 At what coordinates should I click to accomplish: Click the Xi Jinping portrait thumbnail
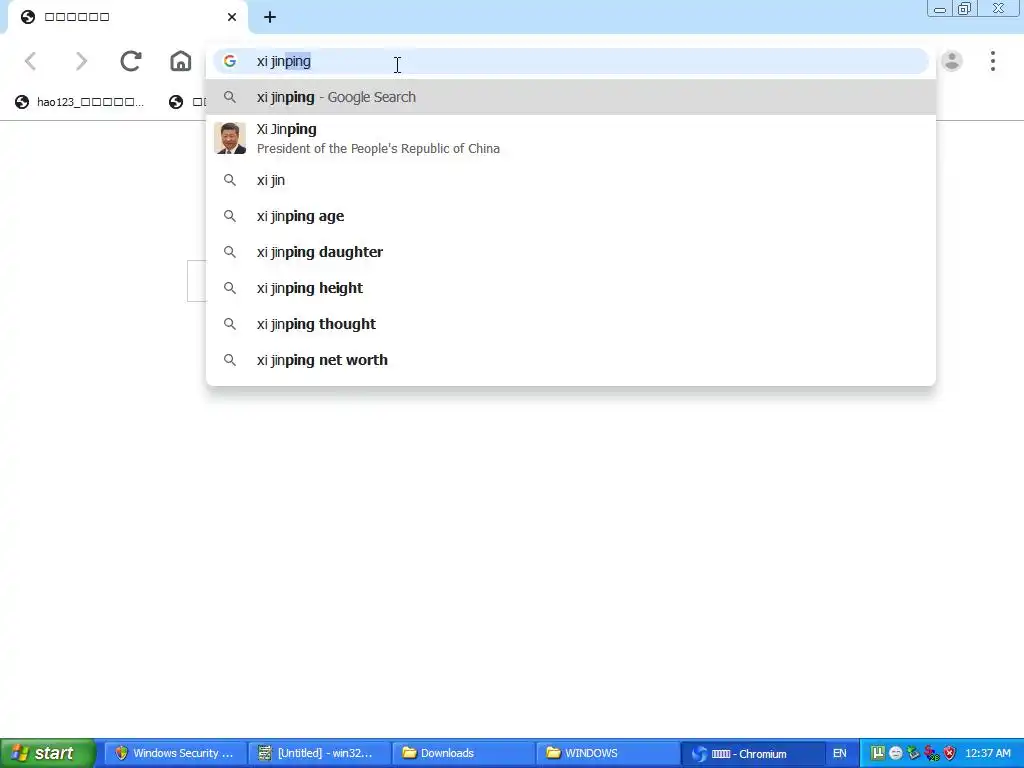point(230,138)
